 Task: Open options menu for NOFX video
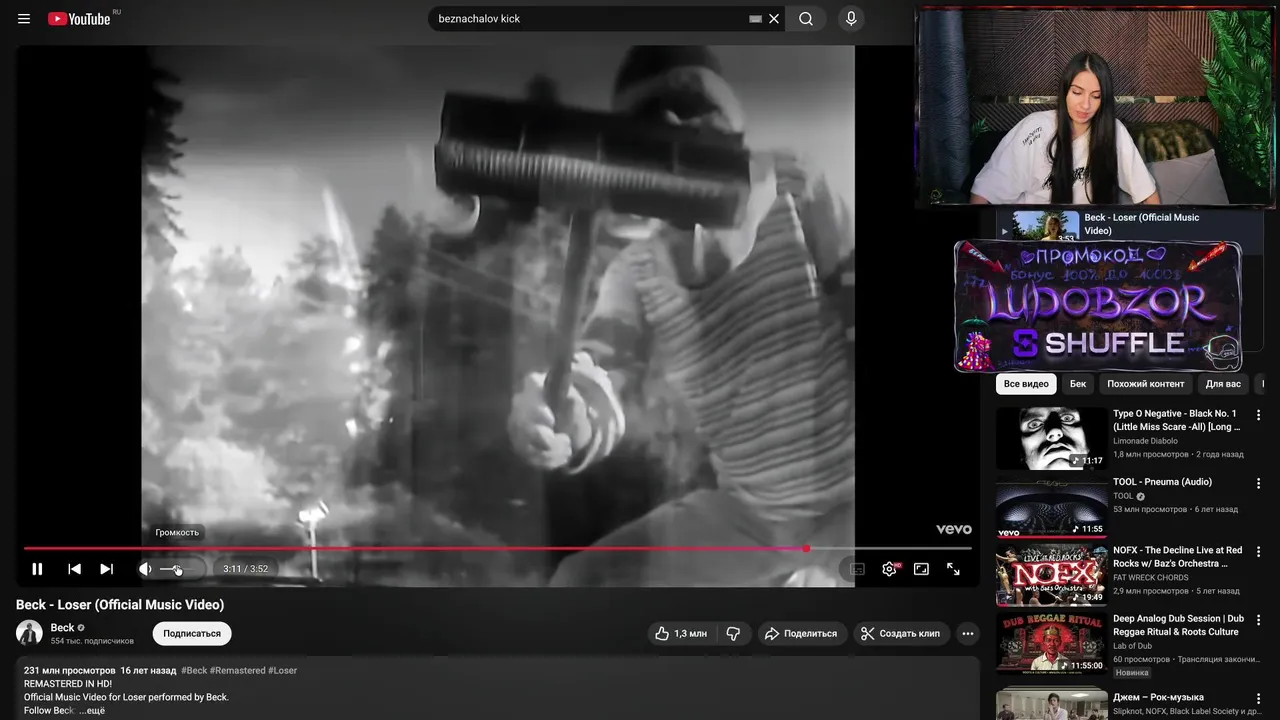tap(1259, 552)
